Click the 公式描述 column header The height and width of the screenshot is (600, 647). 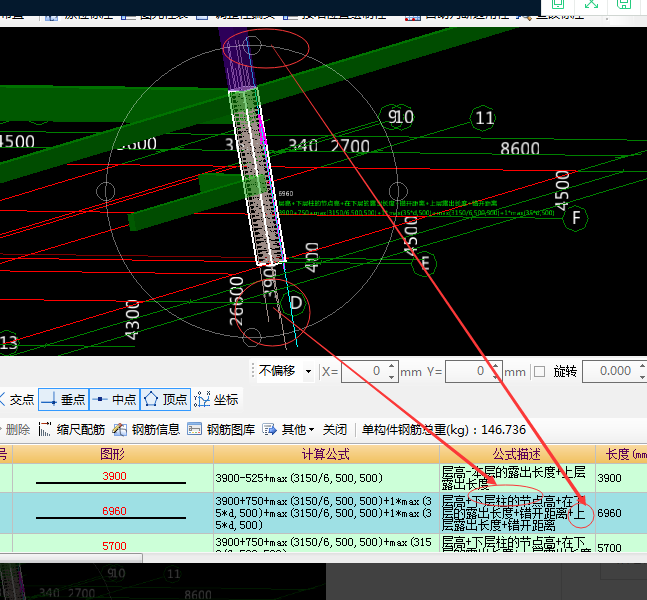(x=517, y=454)
